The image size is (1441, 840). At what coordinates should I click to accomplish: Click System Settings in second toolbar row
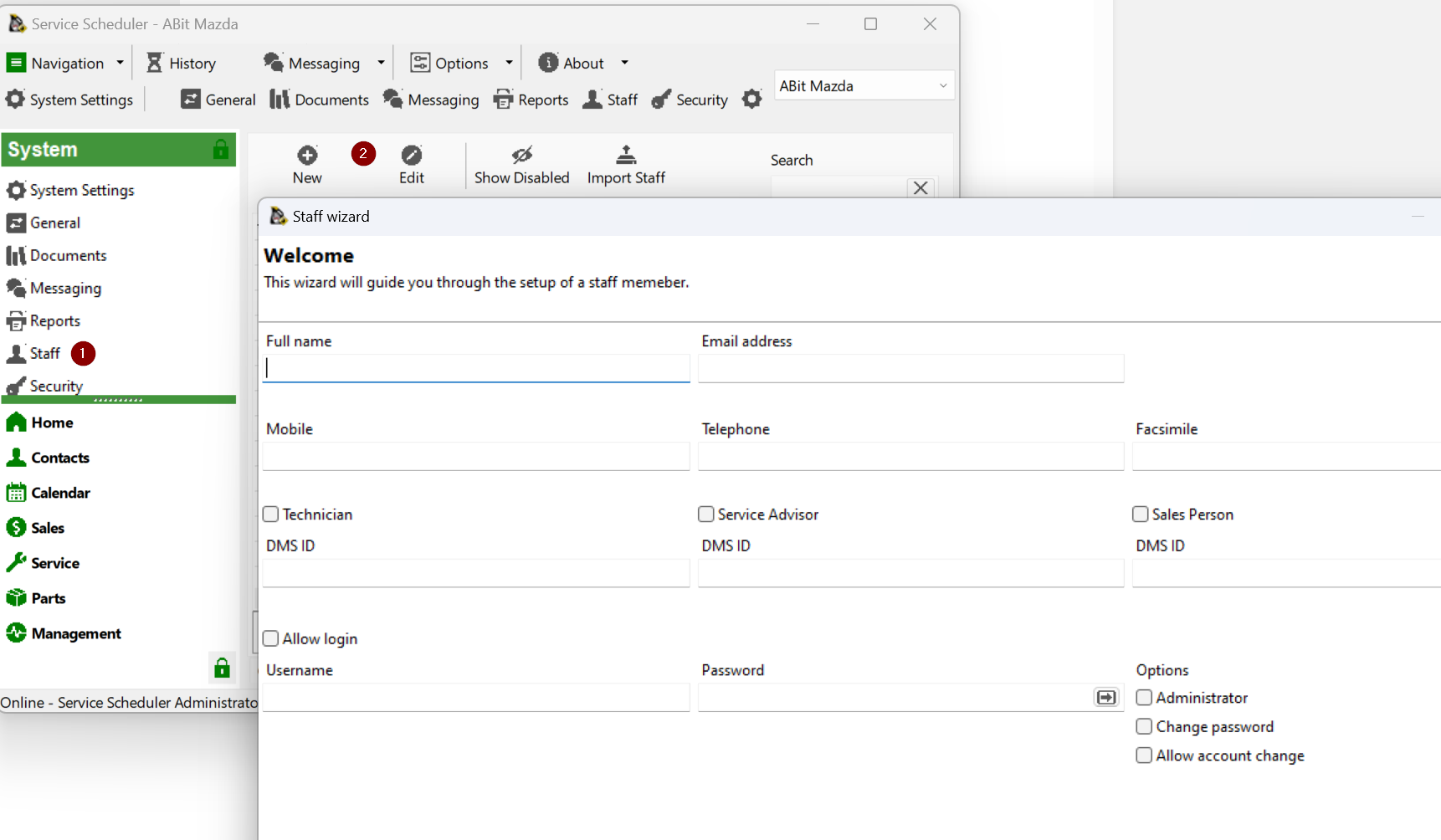[69, 100]
